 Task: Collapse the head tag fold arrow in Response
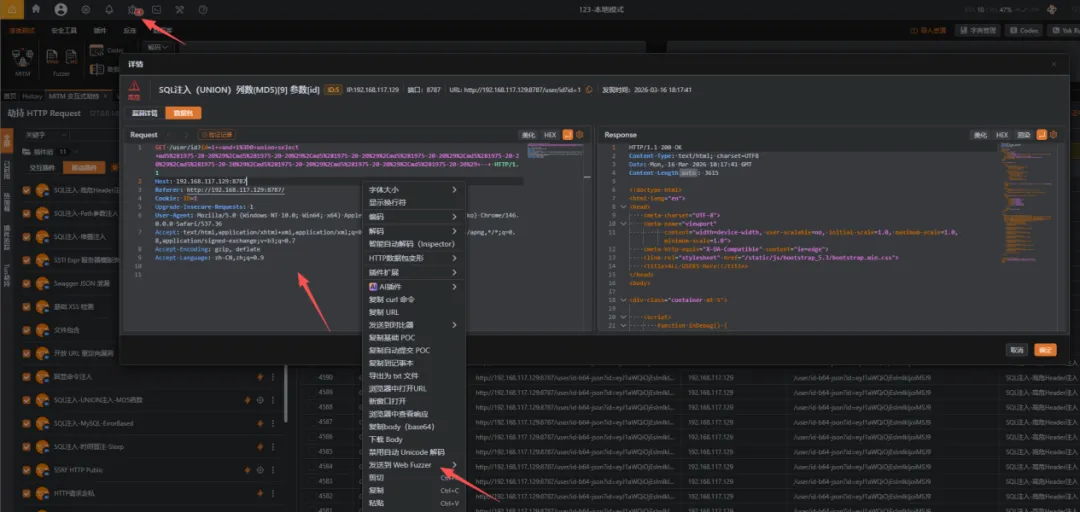[x=623, y=207]
